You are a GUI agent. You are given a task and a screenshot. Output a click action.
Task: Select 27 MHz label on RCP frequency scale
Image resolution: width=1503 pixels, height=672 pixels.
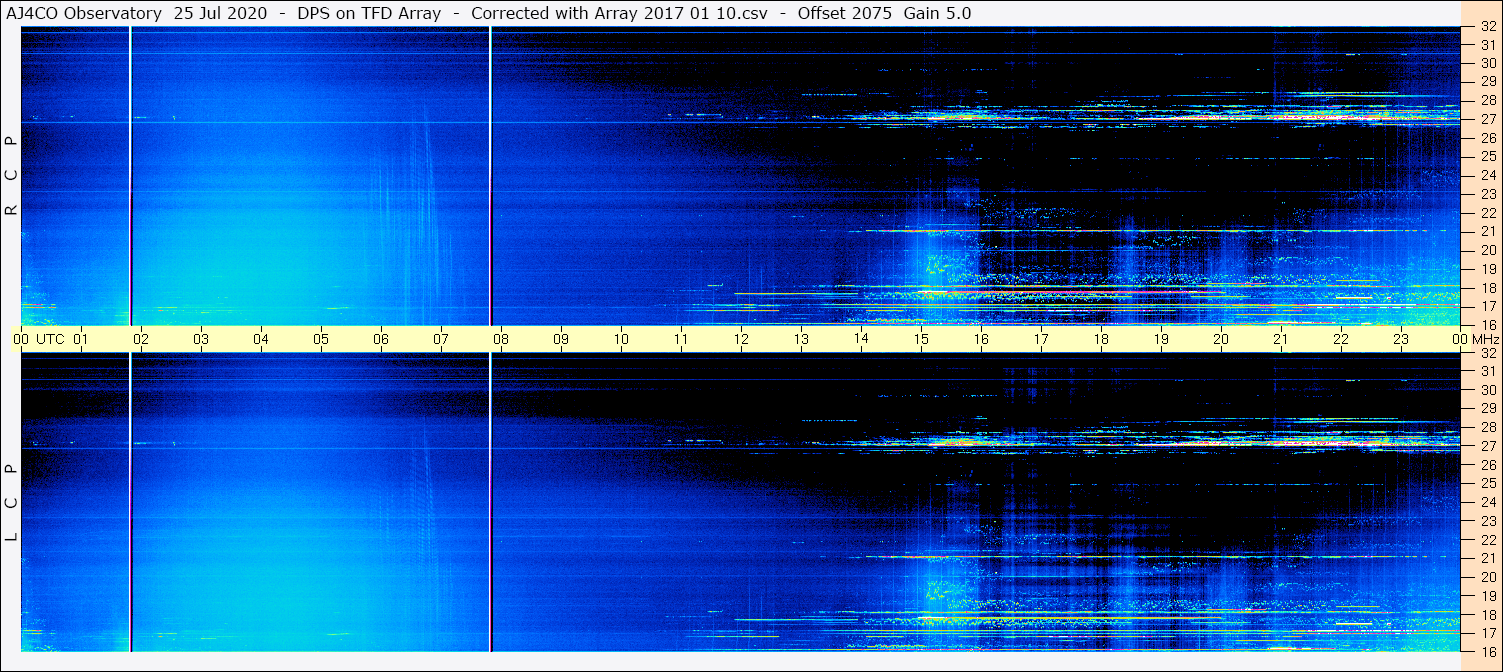[1487, 119]
